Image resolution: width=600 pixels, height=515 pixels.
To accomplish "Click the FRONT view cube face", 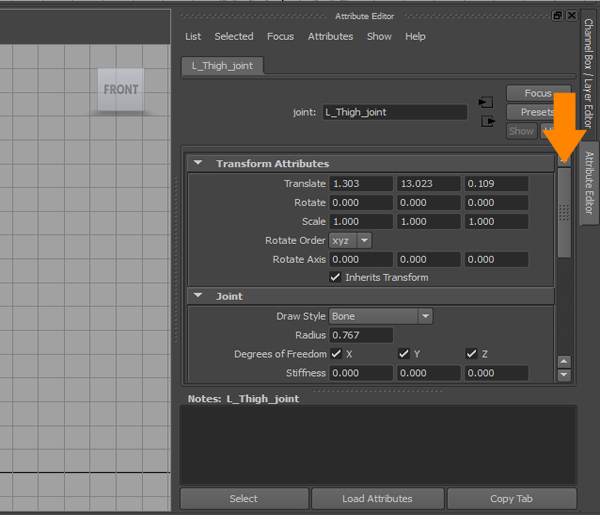I will [x=121, y=90].
